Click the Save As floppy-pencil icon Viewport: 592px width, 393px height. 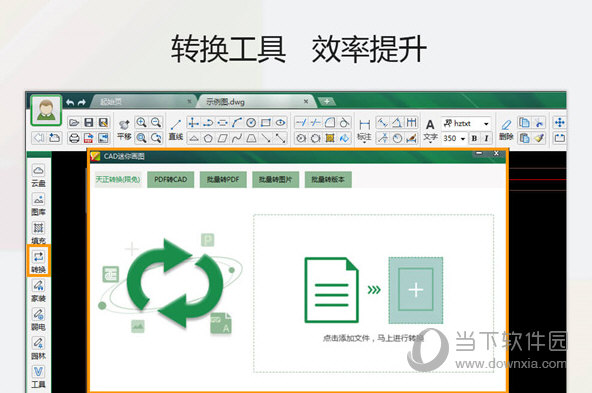pyautogui.click(x=103, y=122)
